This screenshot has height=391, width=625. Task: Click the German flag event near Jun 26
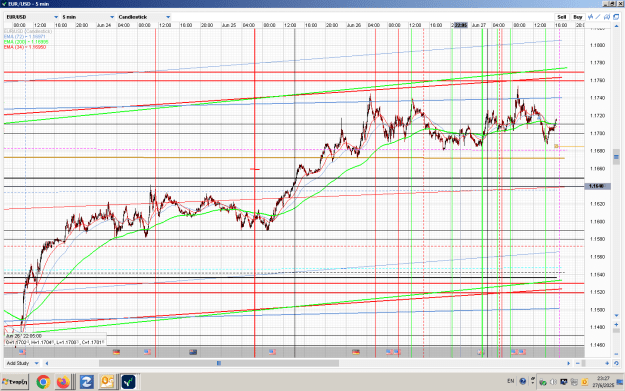(356, 352)
